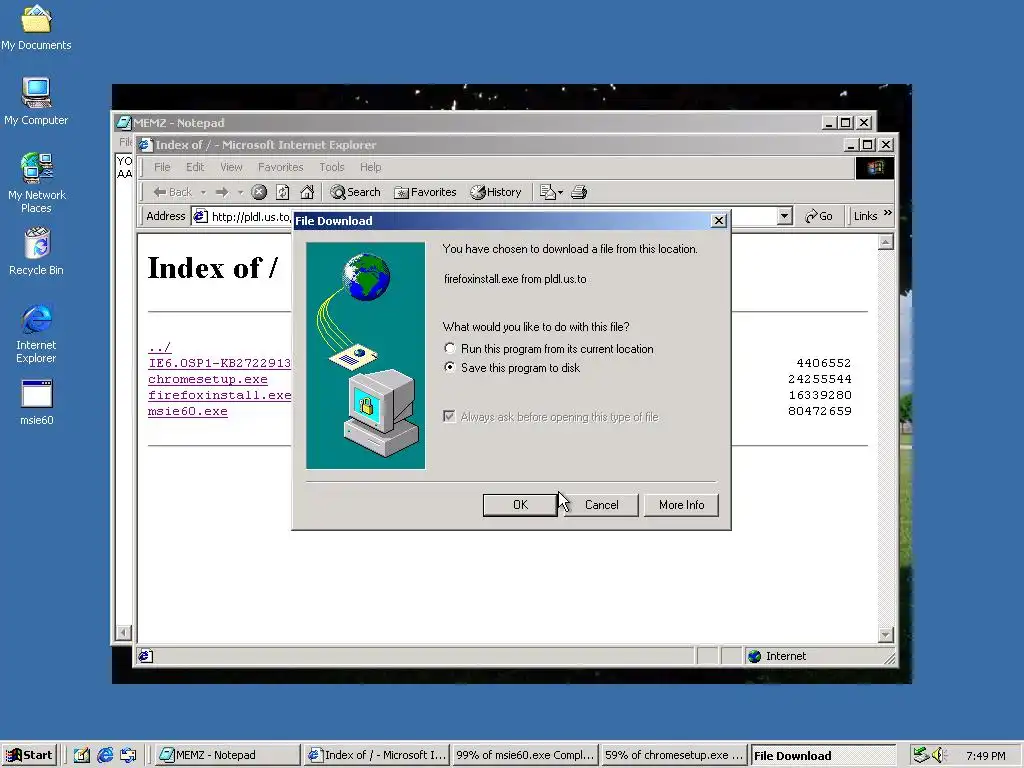Click the Start button
Viewport: 1024px width, 768px height.
tap(29, 755)
